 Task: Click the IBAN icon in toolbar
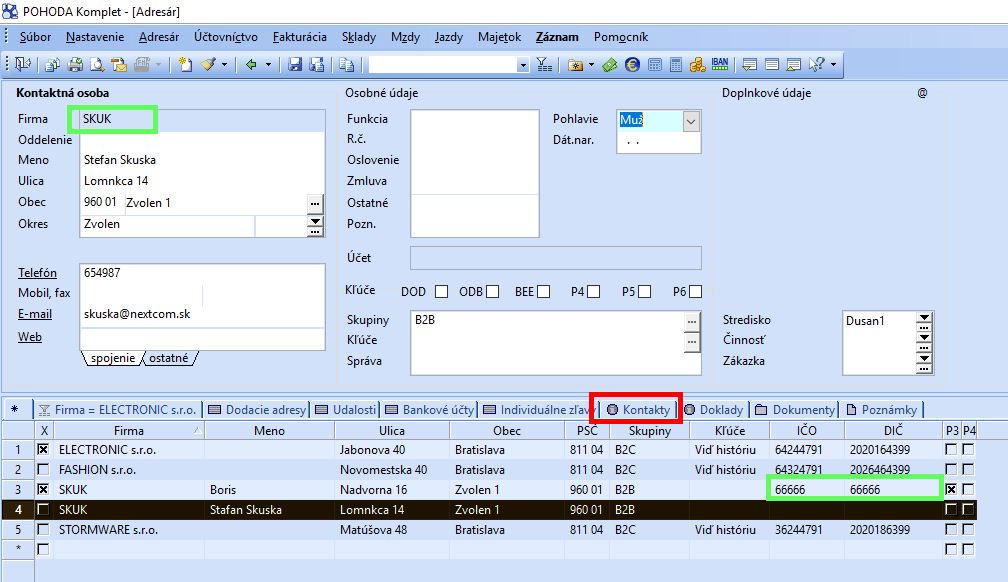720,64
